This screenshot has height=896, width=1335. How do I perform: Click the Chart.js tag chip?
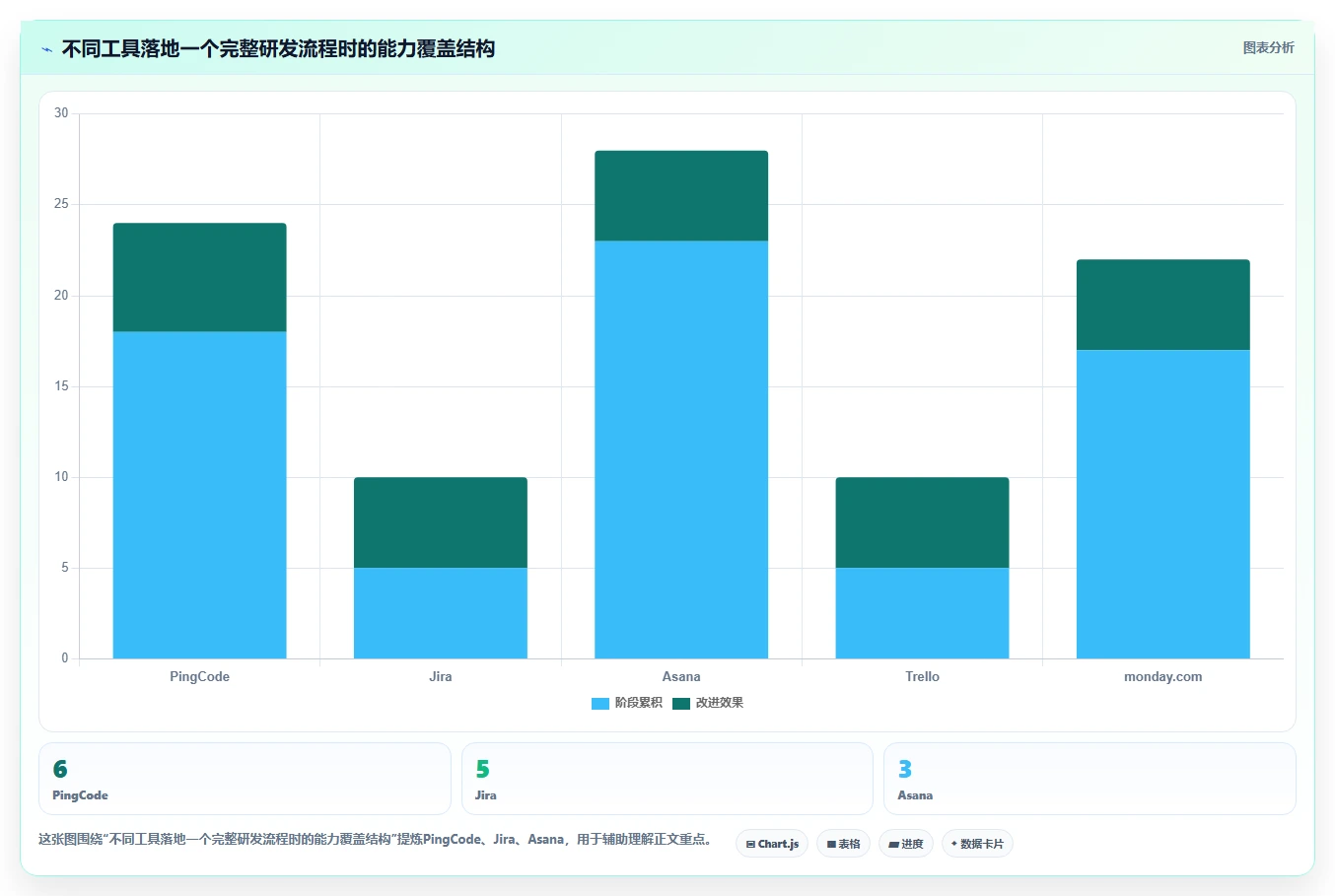(x=772, y=844)
